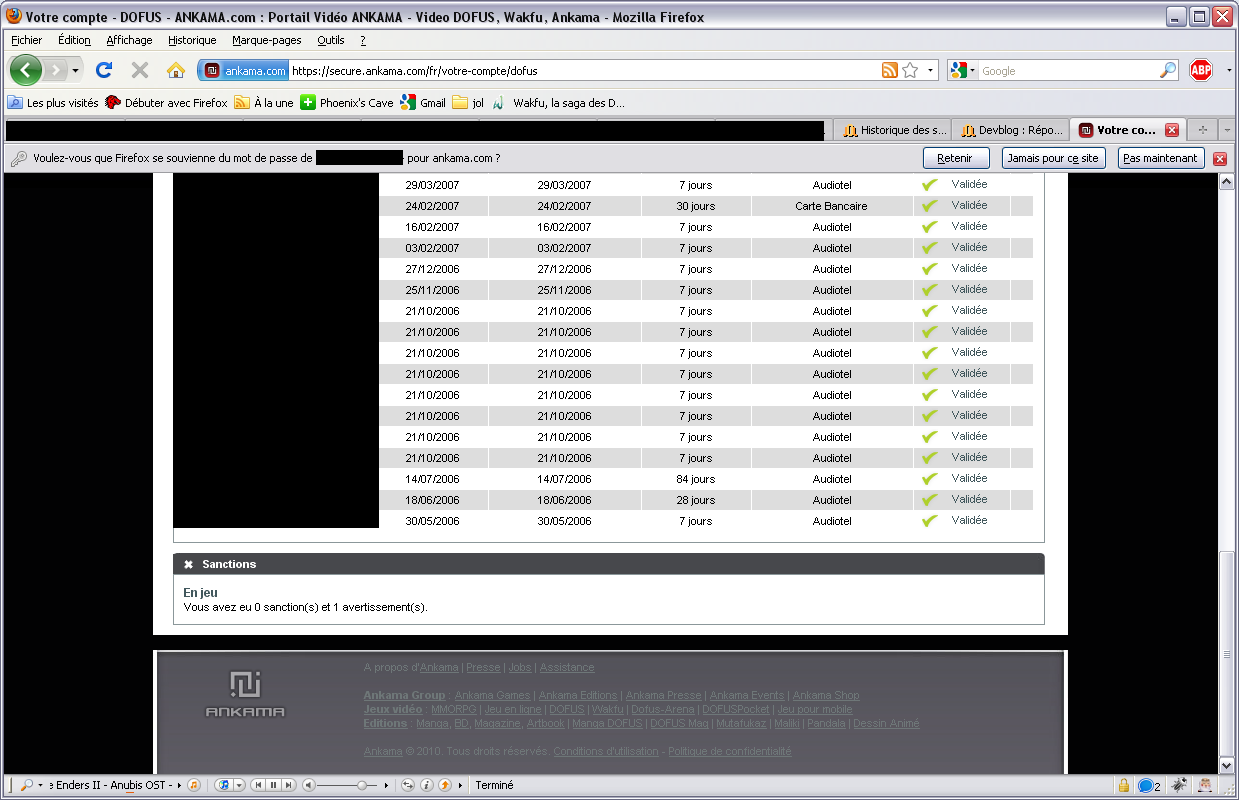Open Débuter avec Firefox bookmark

166,102
